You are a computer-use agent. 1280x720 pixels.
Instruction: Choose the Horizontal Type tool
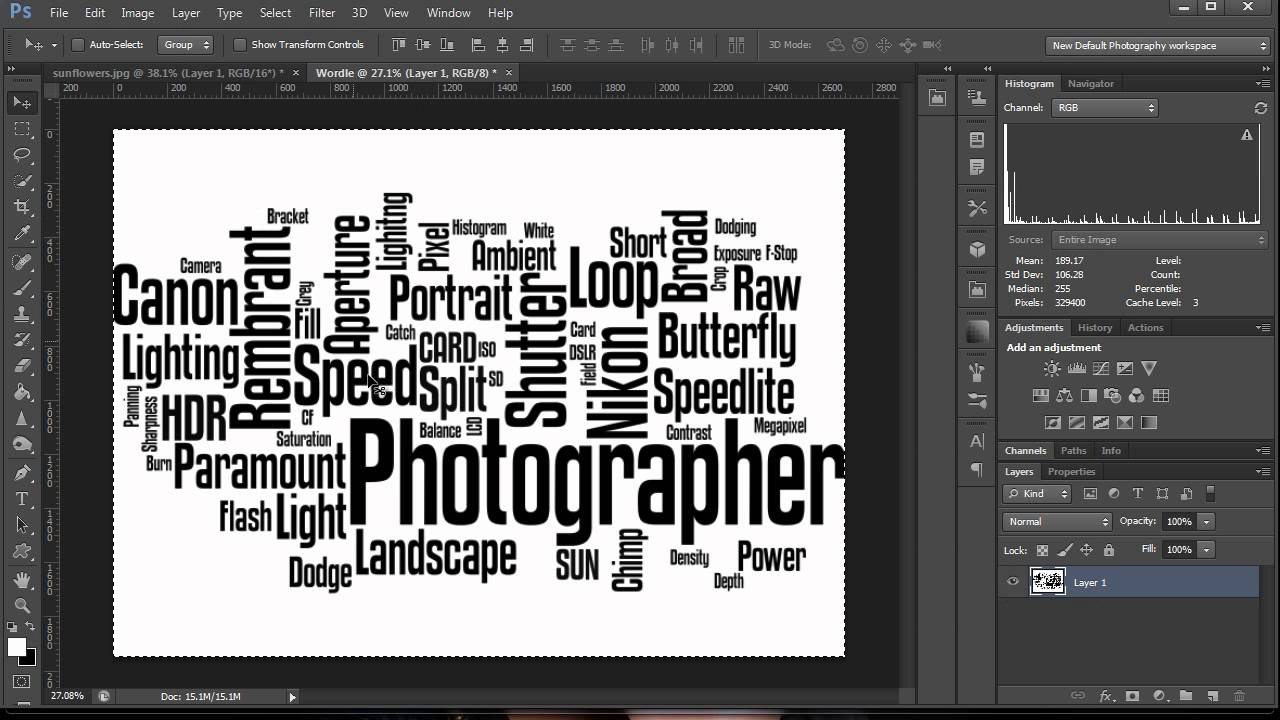[x=22, y=498]
